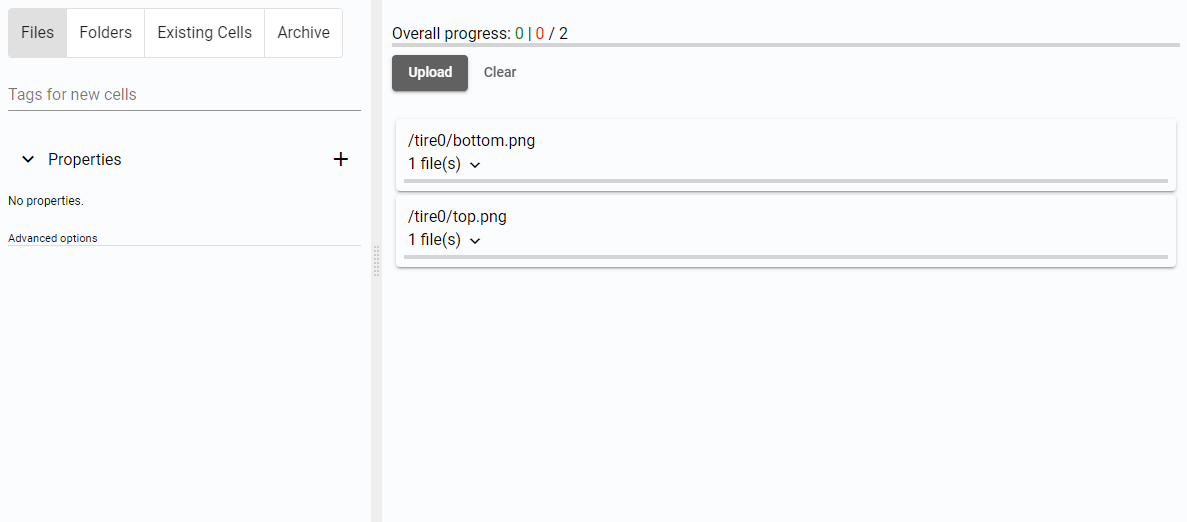Viewport: 1187px width, 522px height.
Task: Go to the Archive tab
Action: [x=304, y=33]
